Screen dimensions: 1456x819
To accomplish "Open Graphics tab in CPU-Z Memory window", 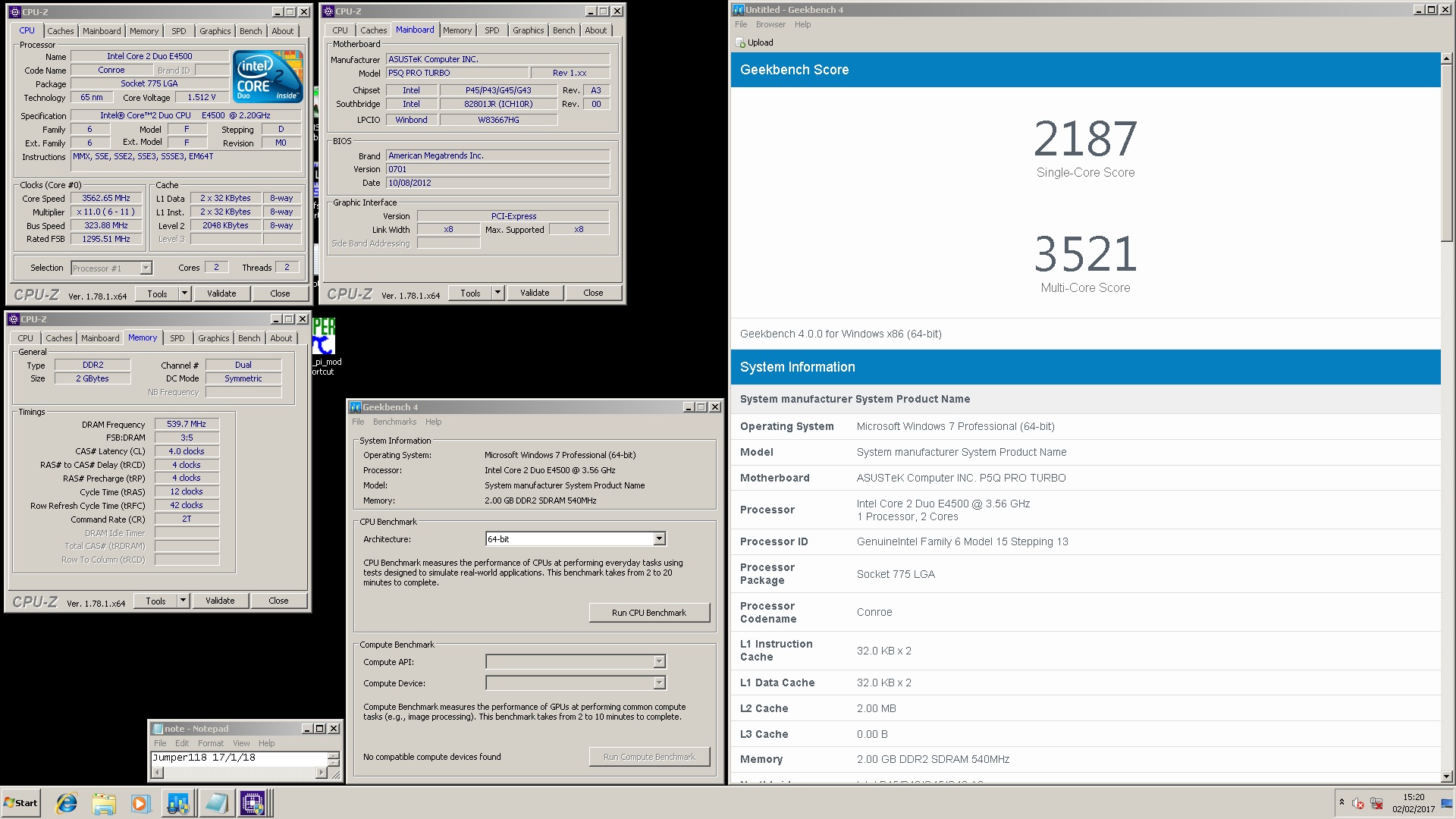I will point(214,338).
